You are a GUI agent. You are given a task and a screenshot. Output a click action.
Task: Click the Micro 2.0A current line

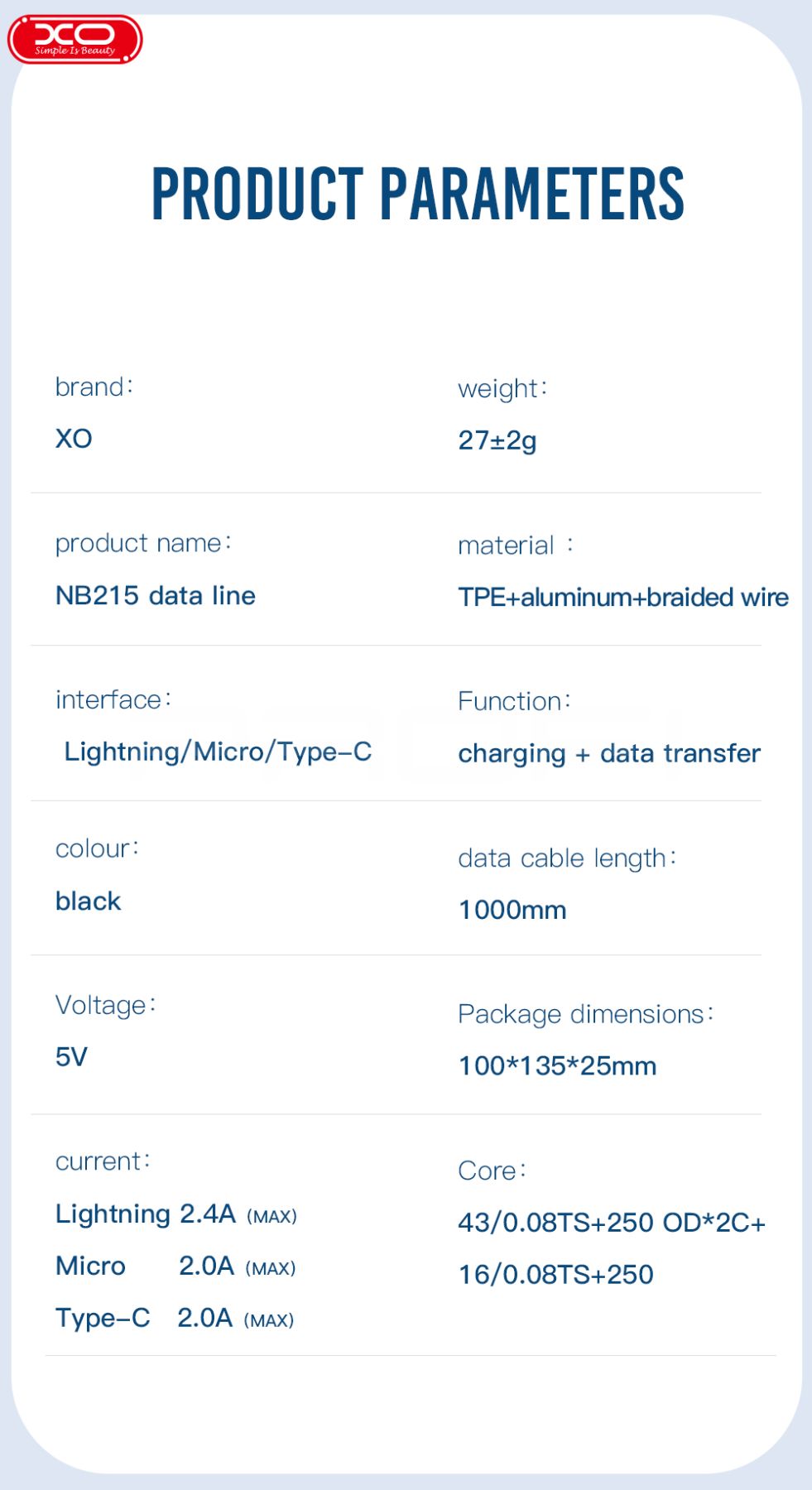175,1266
